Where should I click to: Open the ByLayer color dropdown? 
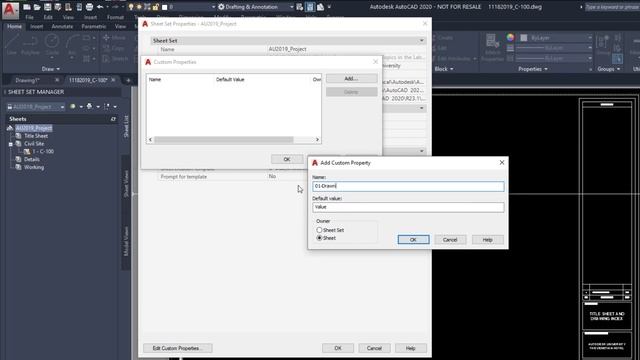click(590, 38)
